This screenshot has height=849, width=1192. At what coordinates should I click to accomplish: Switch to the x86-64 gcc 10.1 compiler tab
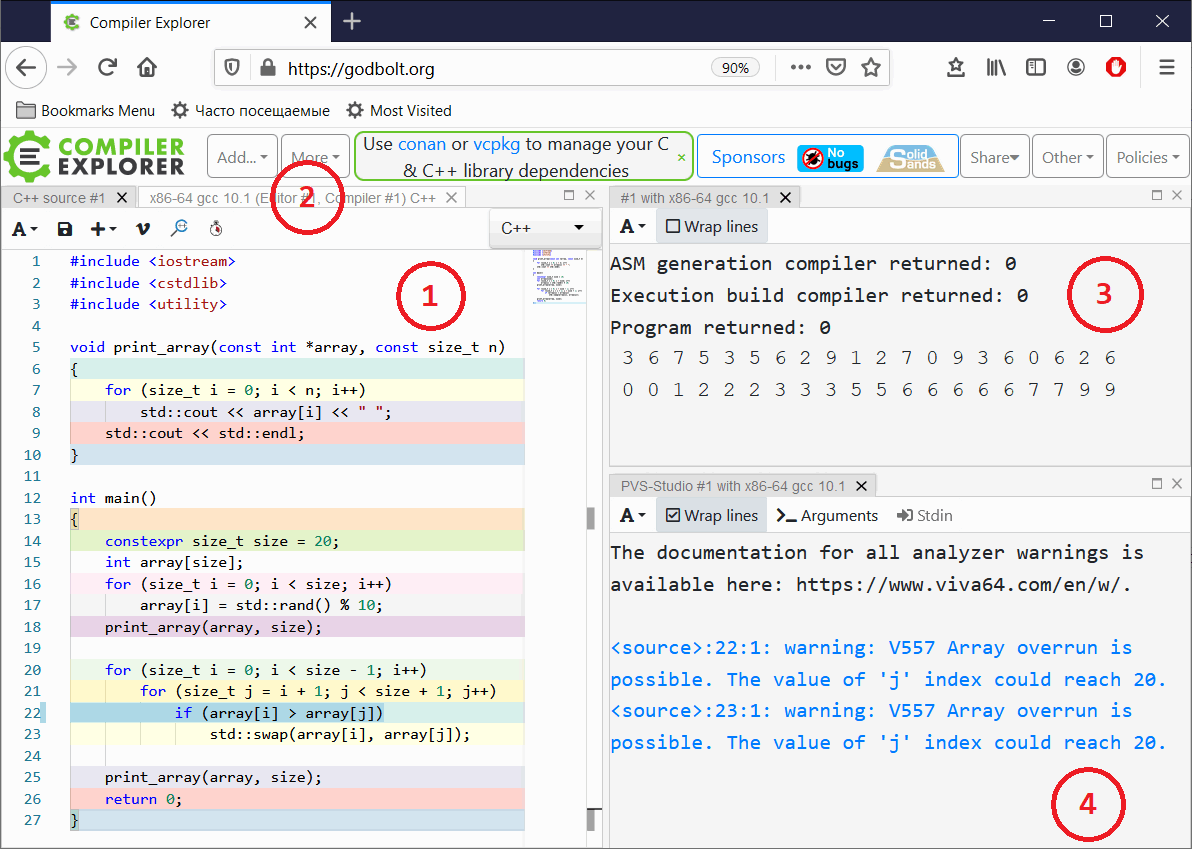(290, 198)
